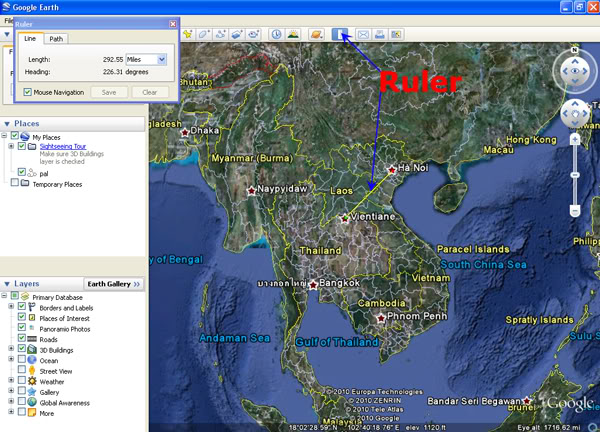The image size is (600, 432).
Task: Toggle the sunlight icon in the toolbar
Action: coord(293,34)
